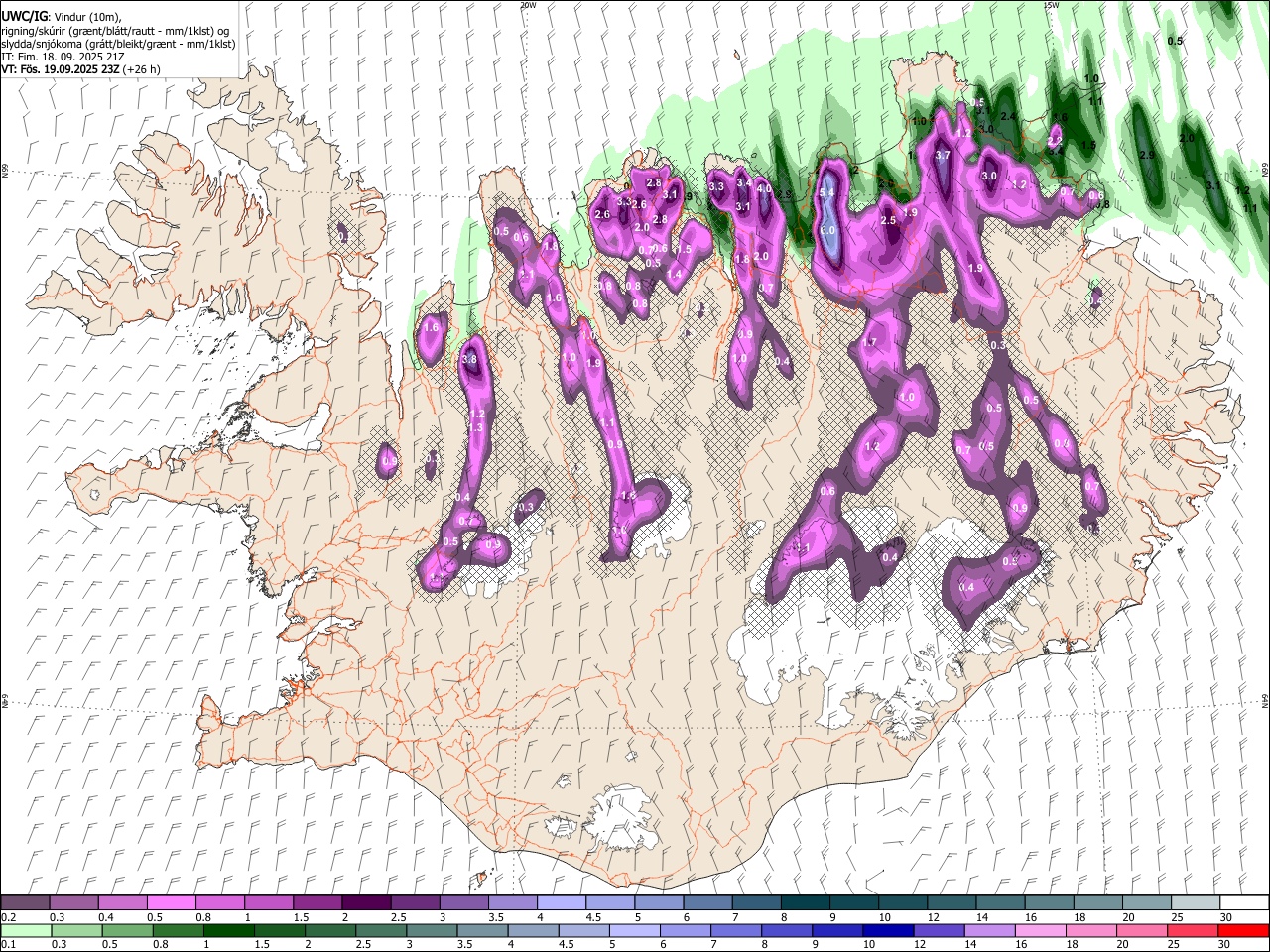Click the crimson 25–30 swatch in lower legend

(1194, 930)
